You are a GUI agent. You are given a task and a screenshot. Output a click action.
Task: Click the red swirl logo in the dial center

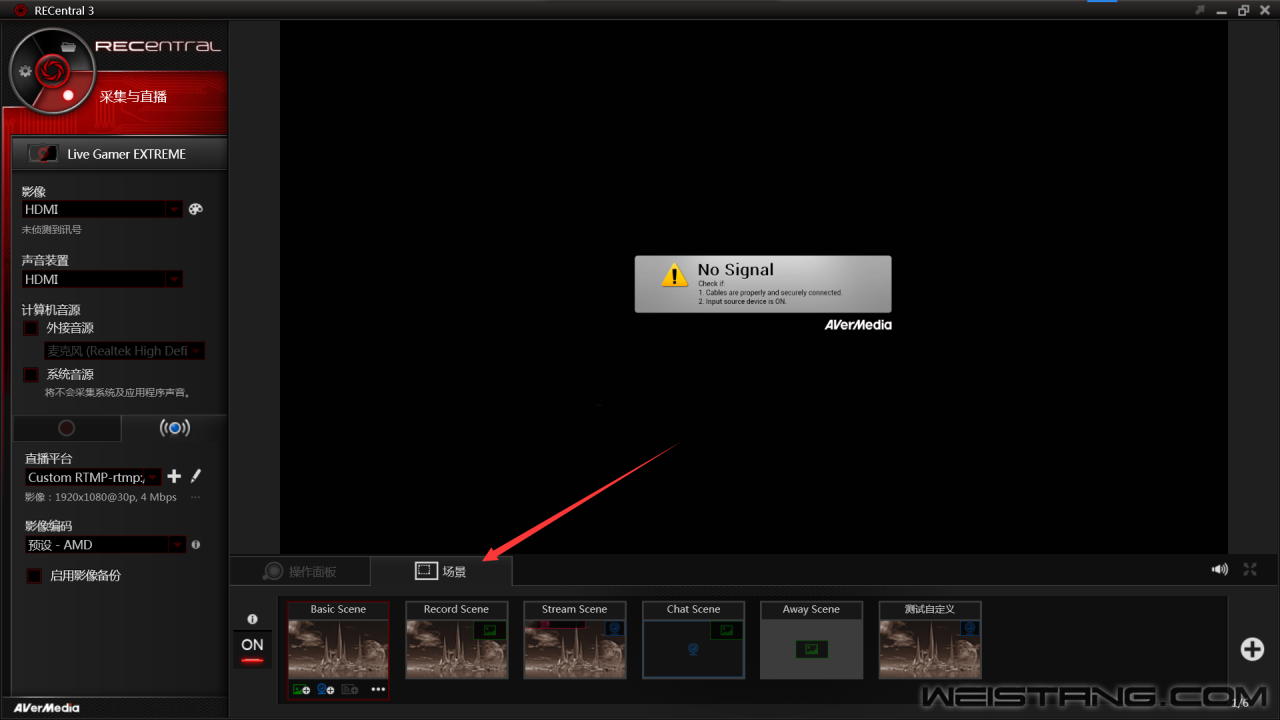pos(51,70)
